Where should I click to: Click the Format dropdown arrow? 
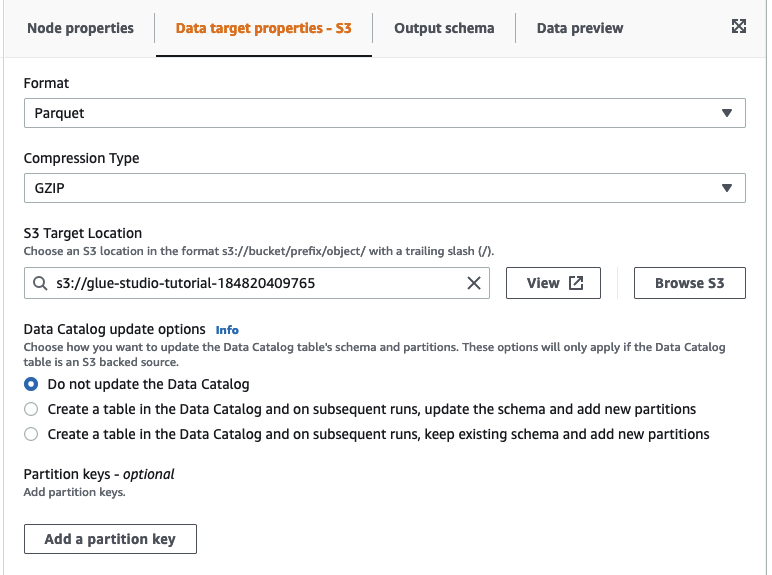[x=727, y=113]
